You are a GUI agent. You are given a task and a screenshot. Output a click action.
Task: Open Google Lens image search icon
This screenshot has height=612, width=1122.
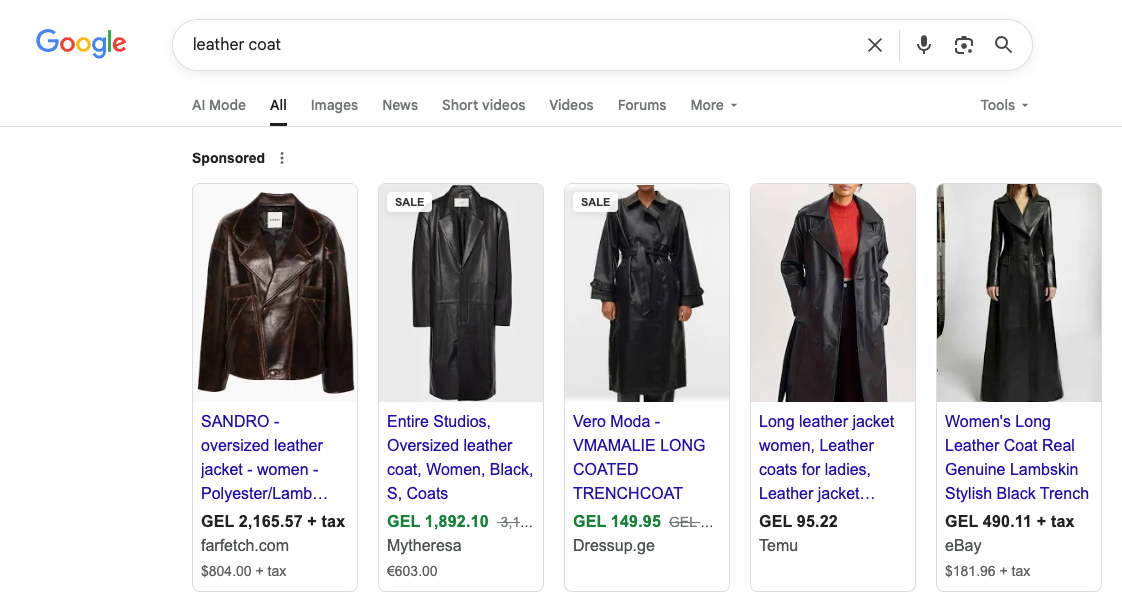click(x=963, y=45)
